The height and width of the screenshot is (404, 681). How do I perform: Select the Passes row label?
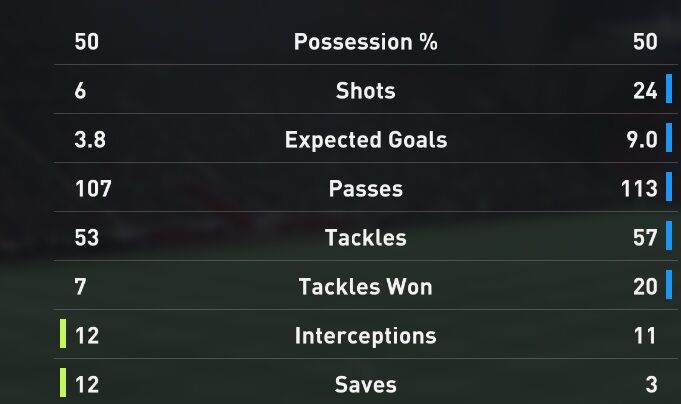(x=365, y=189)
